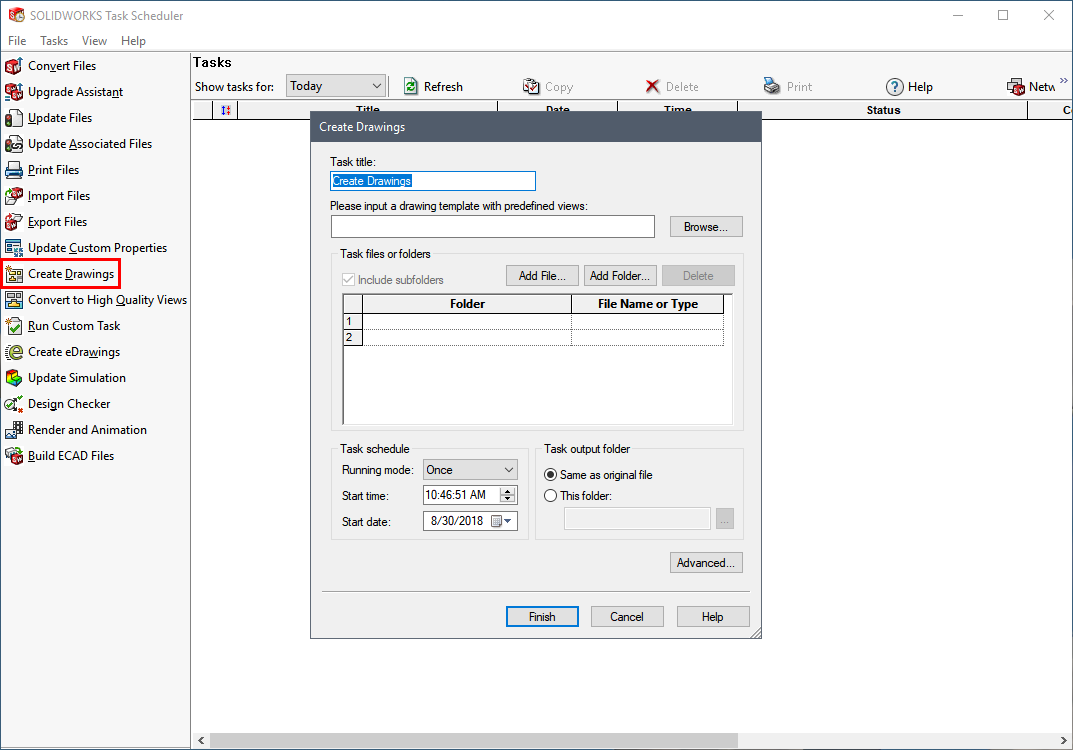The width and height of the screenshot is (1073, 750).
Task: Choose Update Associated Files icon
Action: tap(14, 144)
